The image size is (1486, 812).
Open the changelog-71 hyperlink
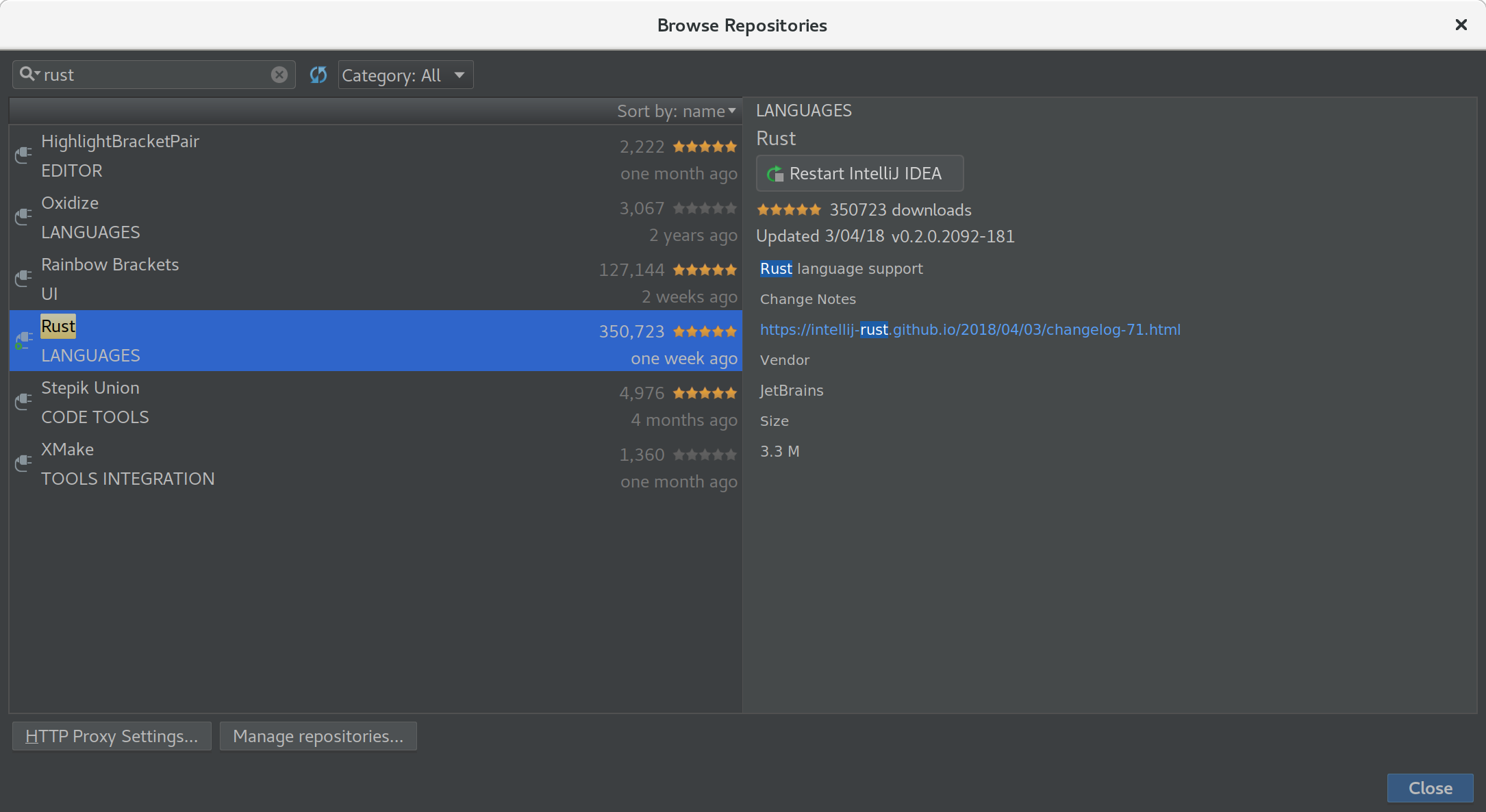click(970, 330)
